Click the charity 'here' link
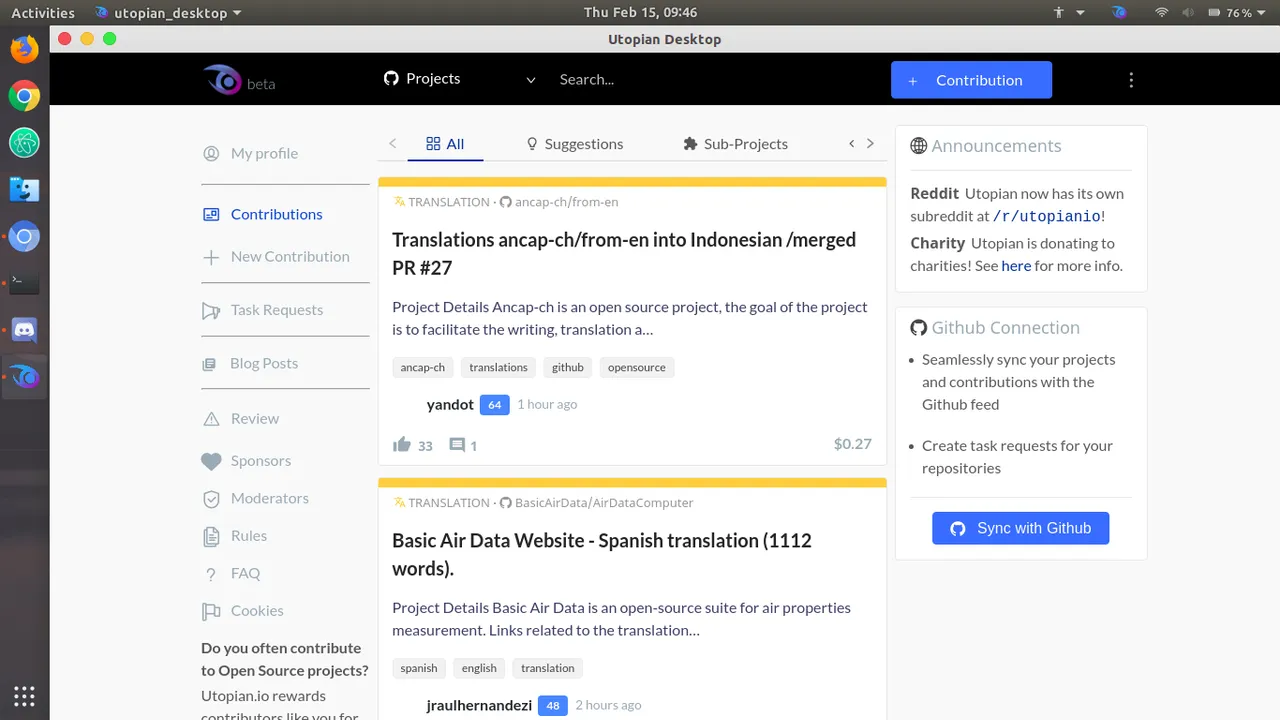Viewport: 1280px width, 720px height. pos(1016,266)
